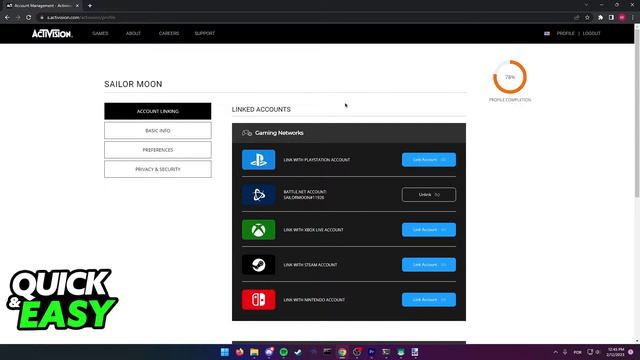Click the controller icon beside Gaming Networks
This screenshot has width=640, height=360.
tap(247, 133)
